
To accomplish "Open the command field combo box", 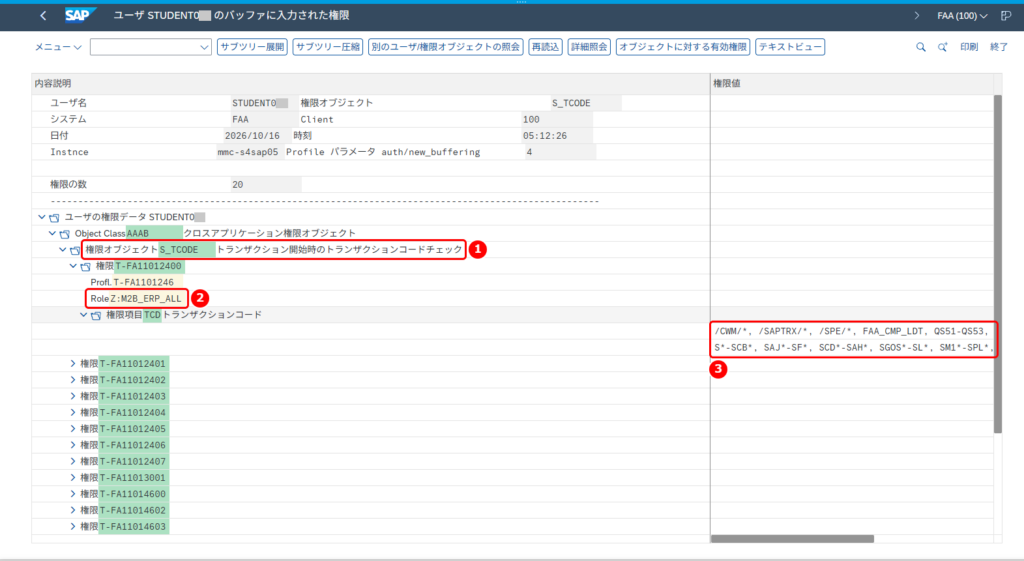I will 151,47.
